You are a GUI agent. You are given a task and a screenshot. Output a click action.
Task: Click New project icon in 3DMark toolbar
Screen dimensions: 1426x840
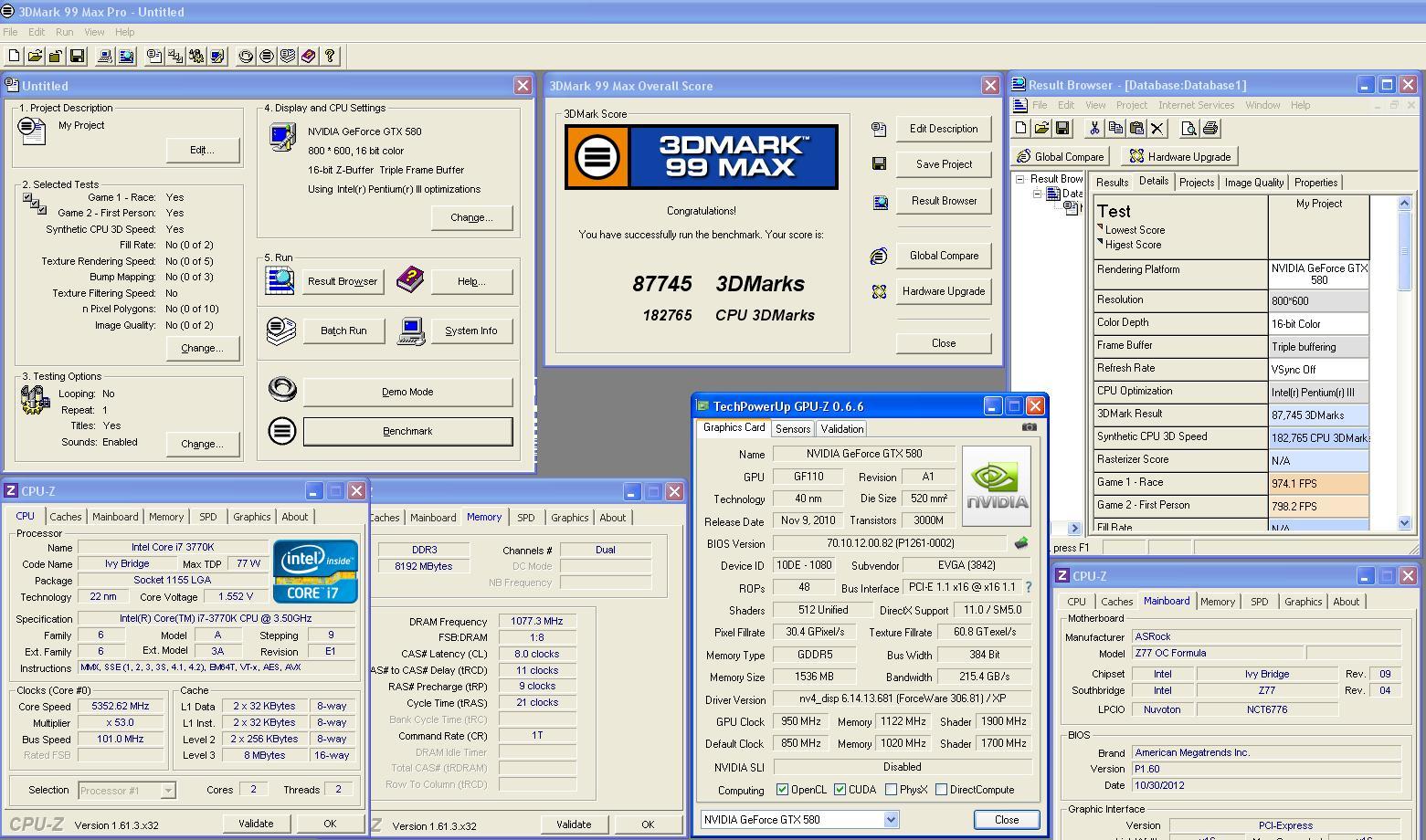14,57
